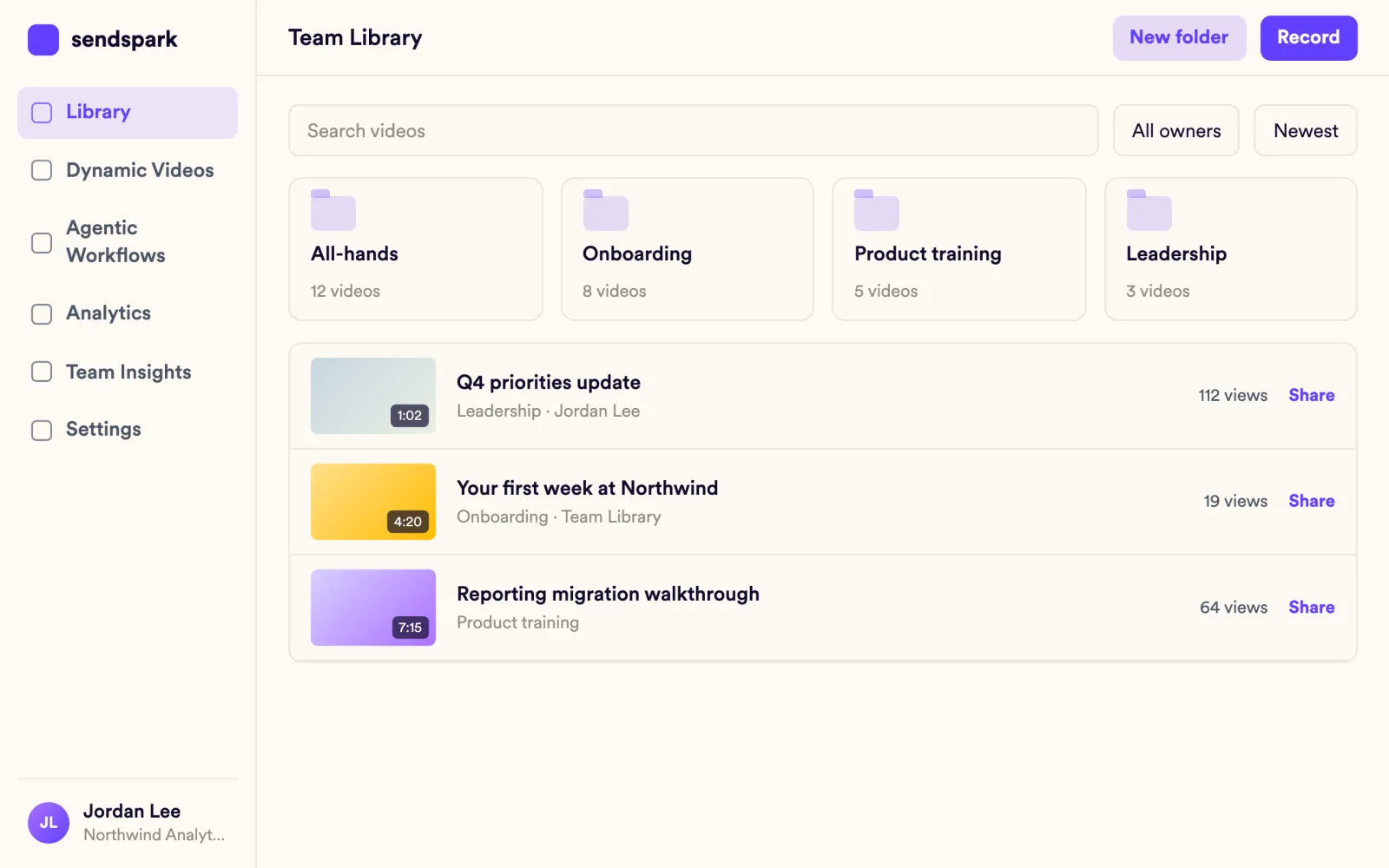Open Reporting migration walkthrough thumbnail

[x=373, y=608]
